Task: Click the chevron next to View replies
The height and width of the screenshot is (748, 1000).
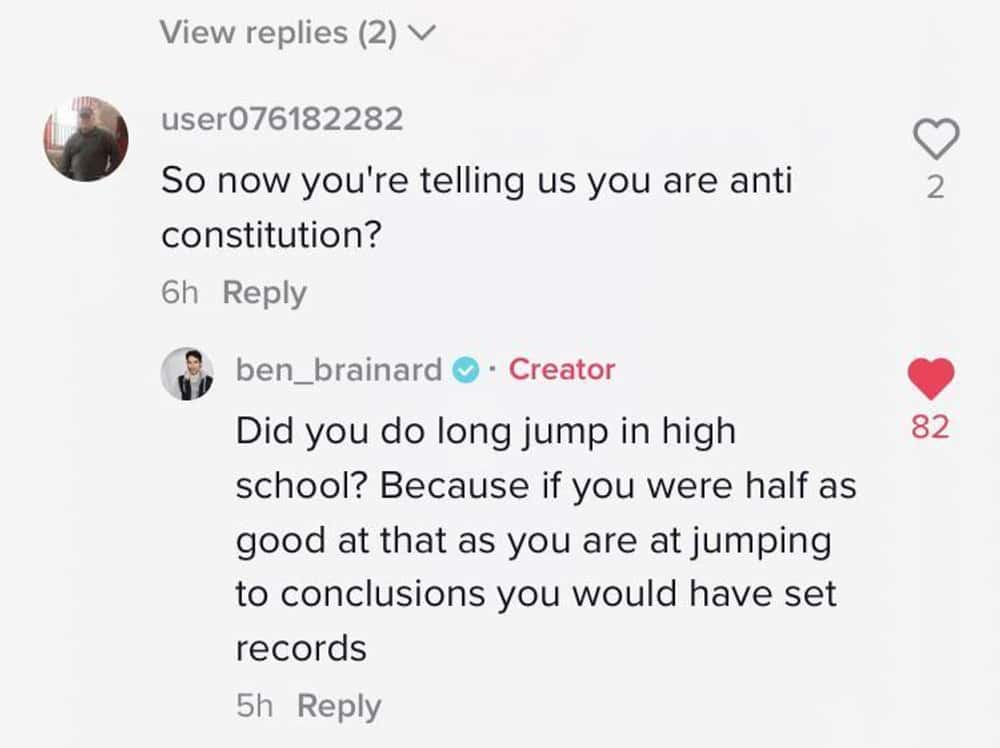Action: point(422,32)
